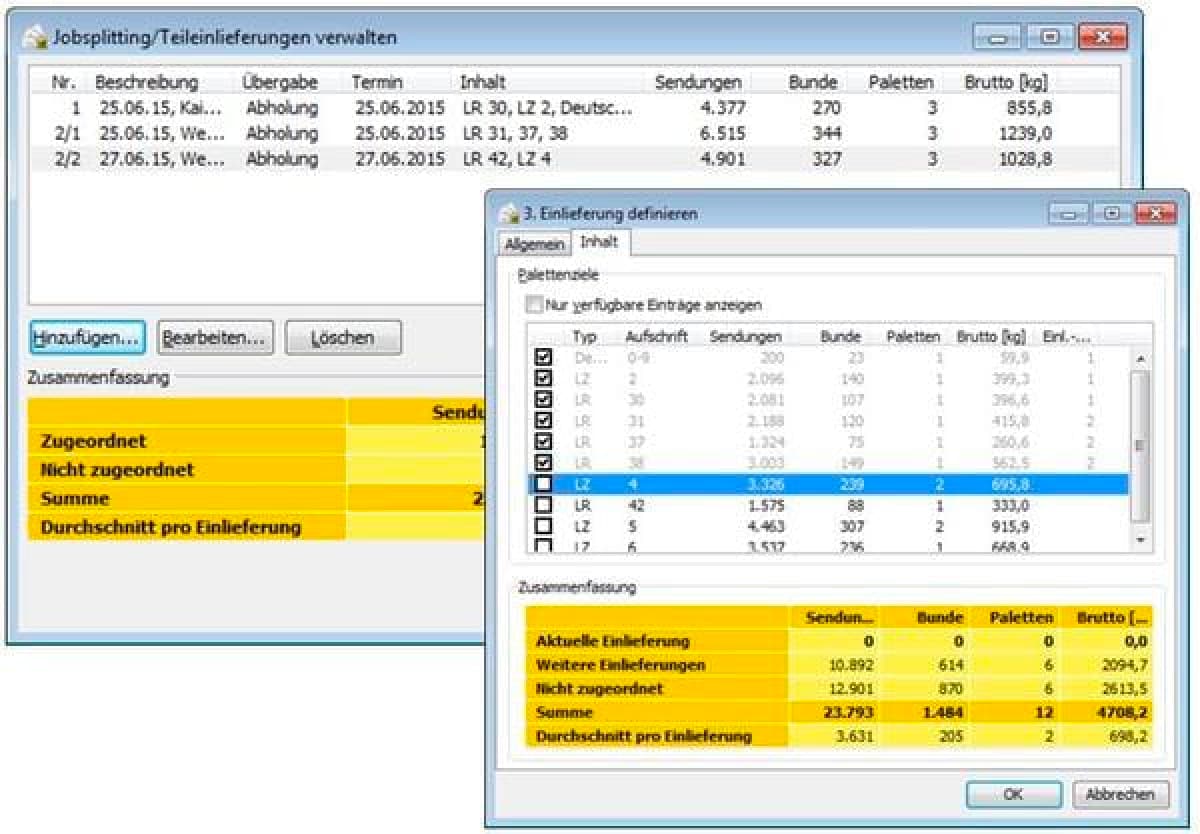Click the Inhalt column header in delivery list

point(483,82)
